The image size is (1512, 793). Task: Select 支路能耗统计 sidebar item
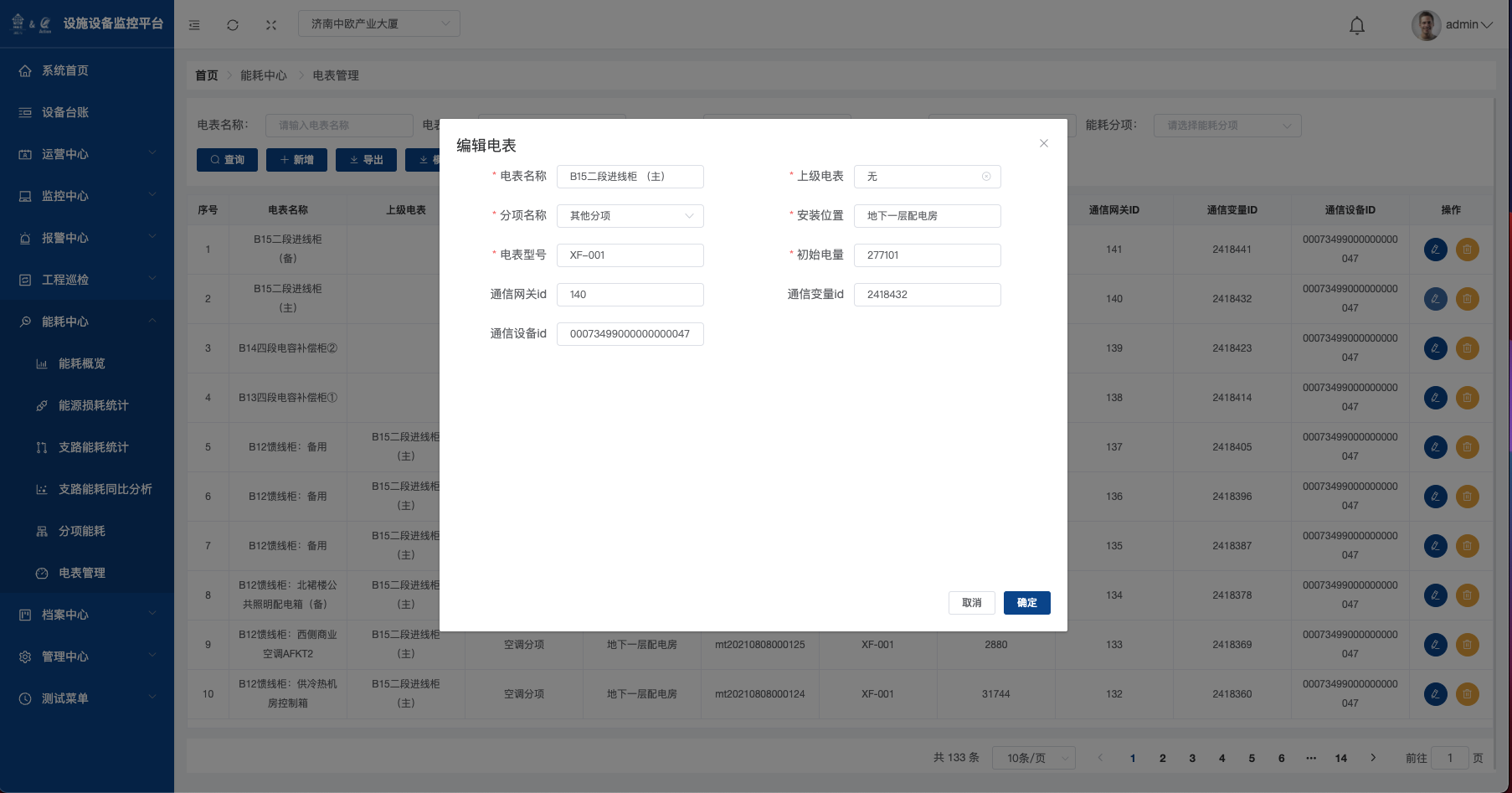(x=93, y=447)
